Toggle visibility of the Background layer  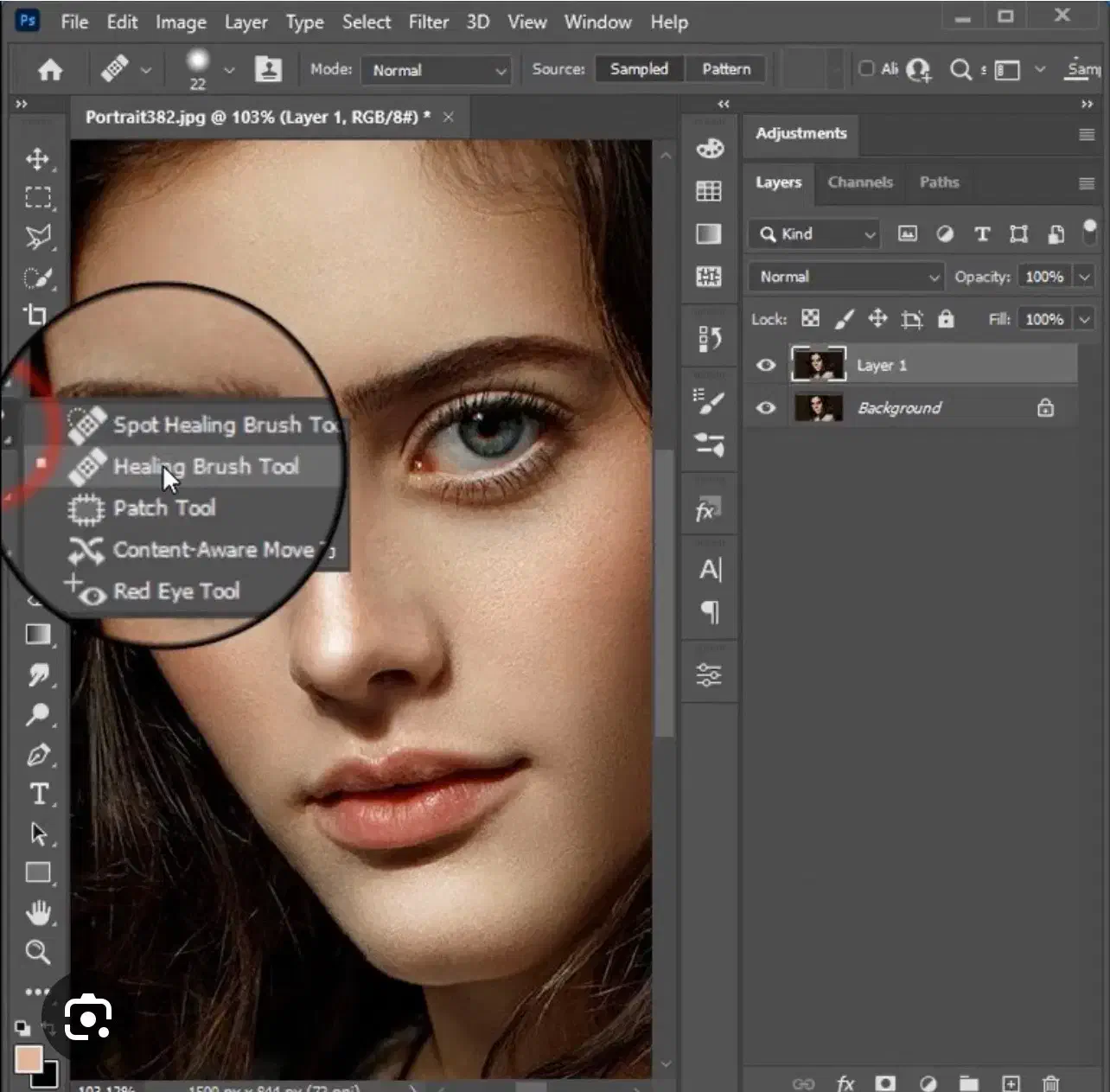[x=766, y=407]
